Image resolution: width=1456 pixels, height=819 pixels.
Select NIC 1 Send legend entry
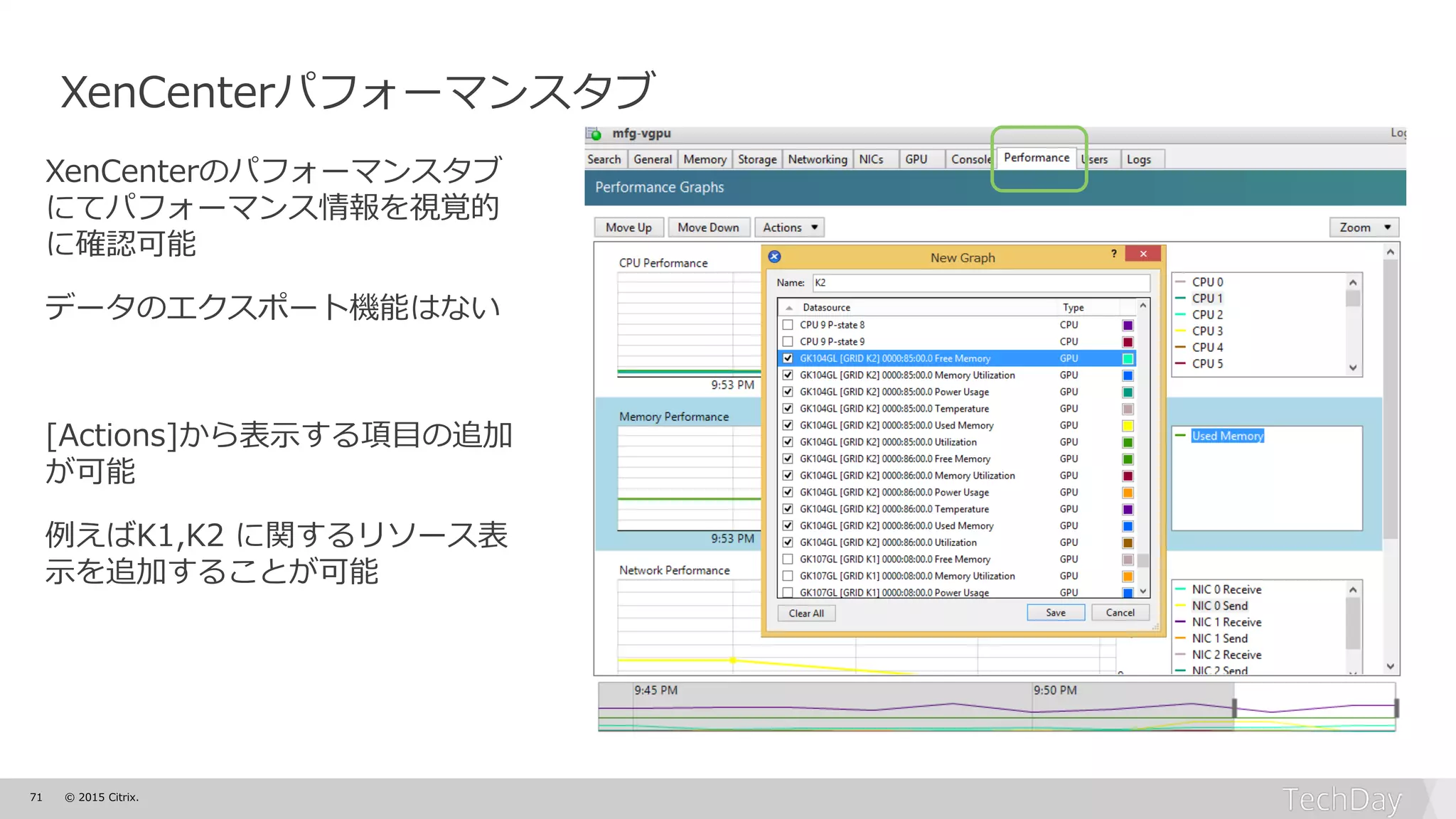pos(1219,638)
